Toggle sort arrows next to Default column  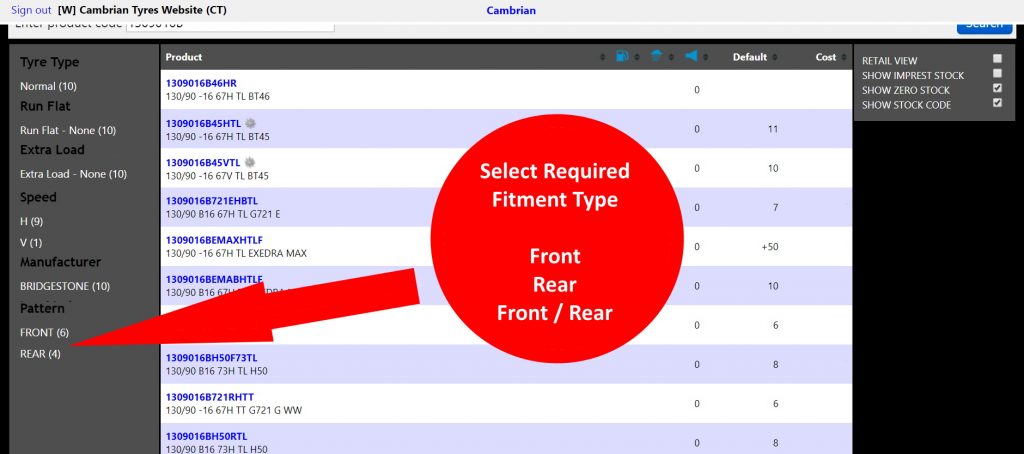(x=775, y=57)
